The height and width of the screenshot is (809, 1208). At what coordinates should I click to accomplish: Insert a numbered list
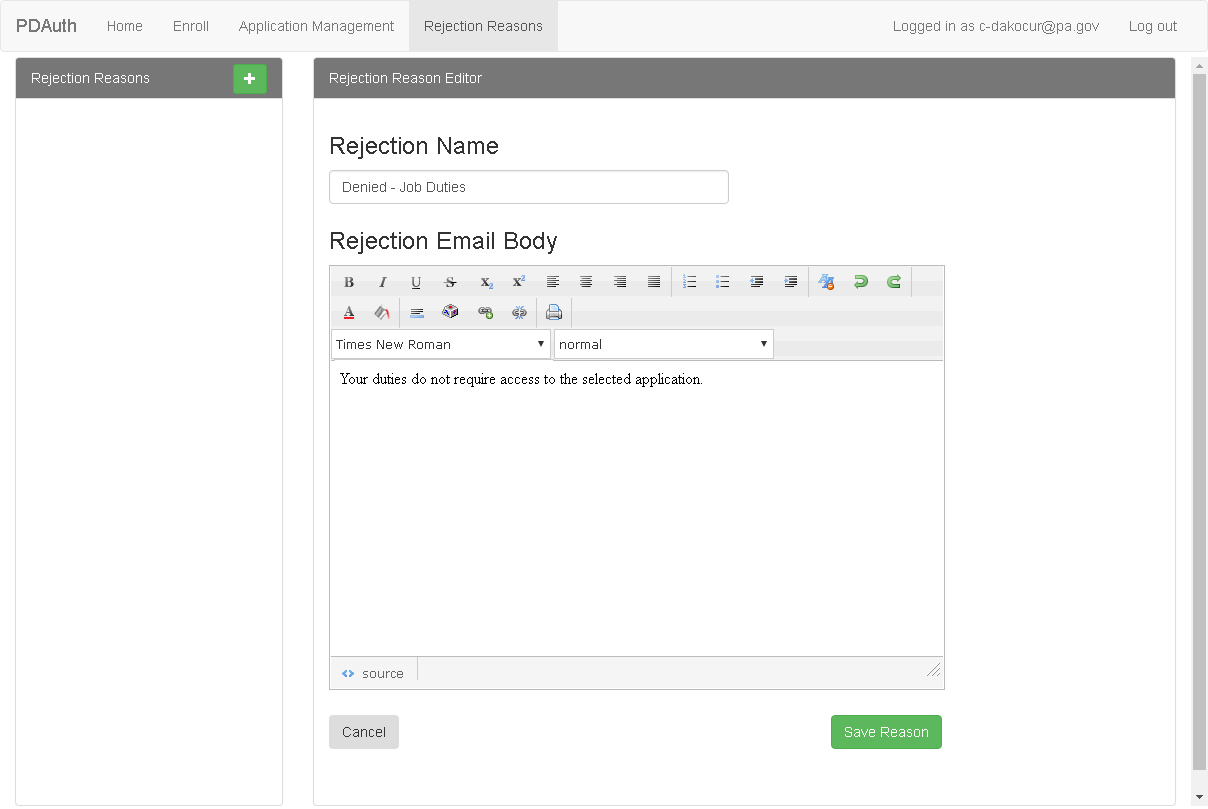click(x=689, y=282)
